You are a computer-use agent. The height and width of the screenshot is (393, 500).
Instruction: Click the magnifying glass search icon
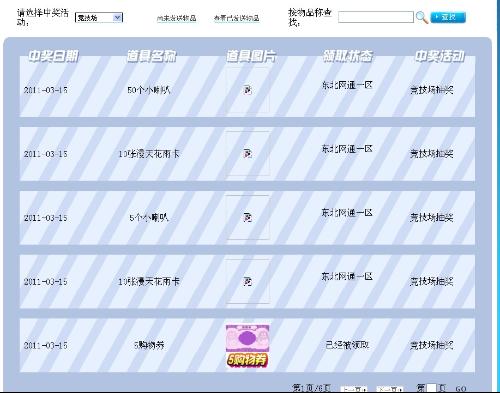coord(422,17)
